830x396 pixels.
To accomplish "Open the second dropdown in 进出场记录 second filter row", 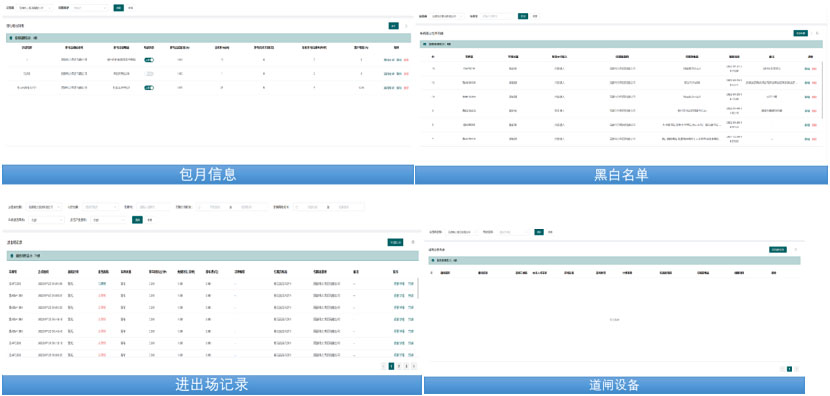I will [109, 220].
